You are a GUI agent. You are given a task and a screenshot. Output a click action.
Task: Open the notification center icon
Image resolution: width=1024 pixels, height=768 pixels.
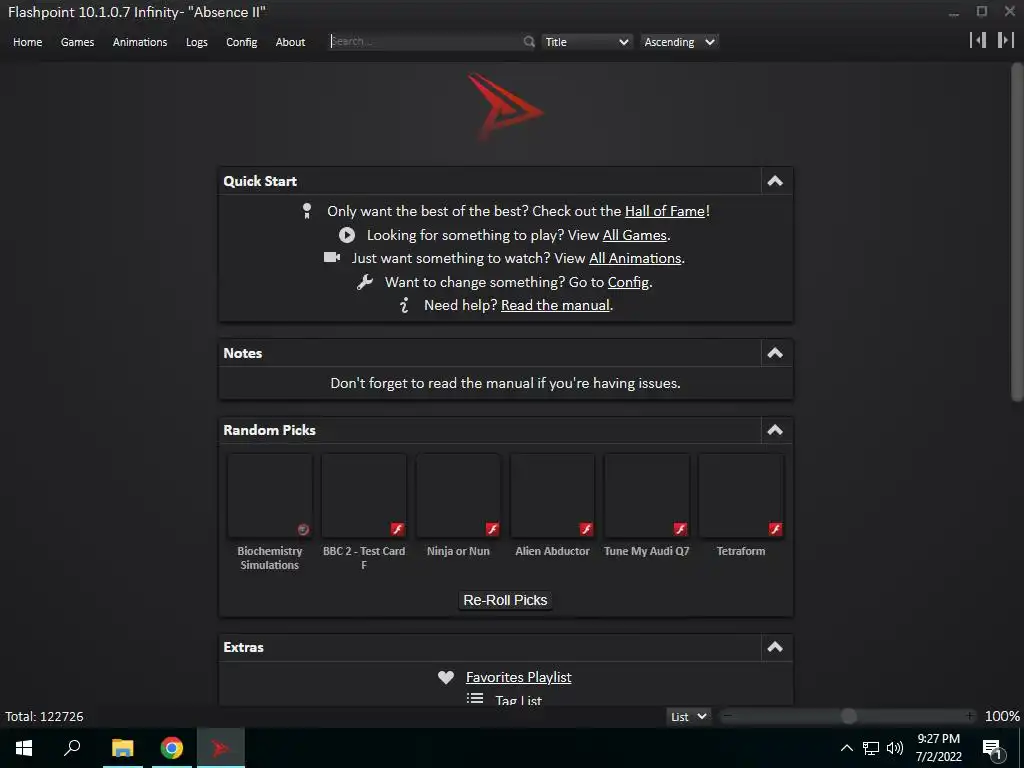pos(993,750)
